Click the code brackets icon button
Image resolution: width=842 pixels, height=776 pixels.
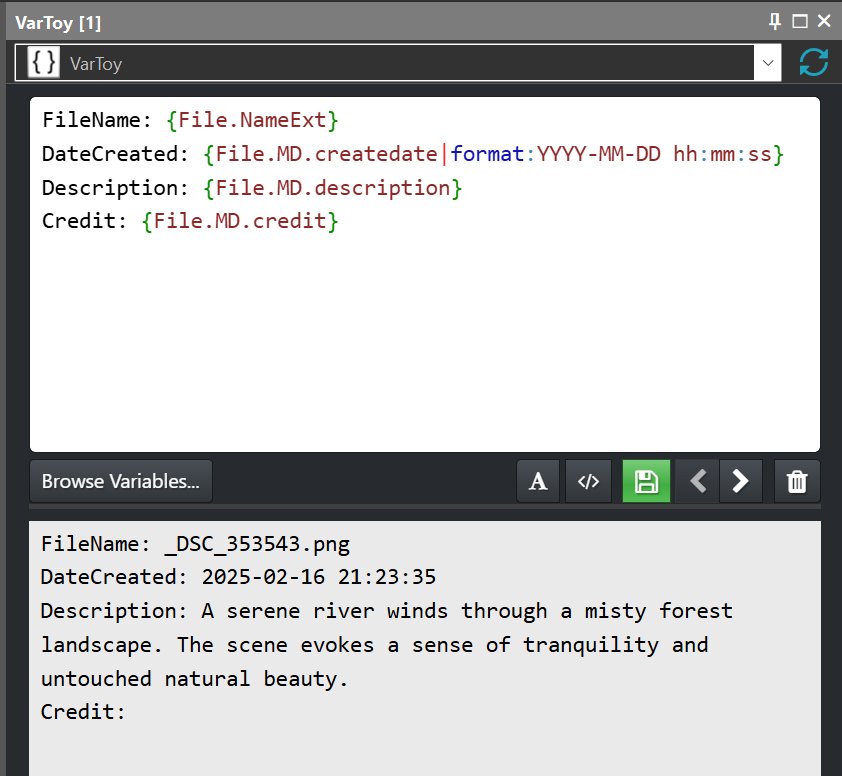coord(588,481)
